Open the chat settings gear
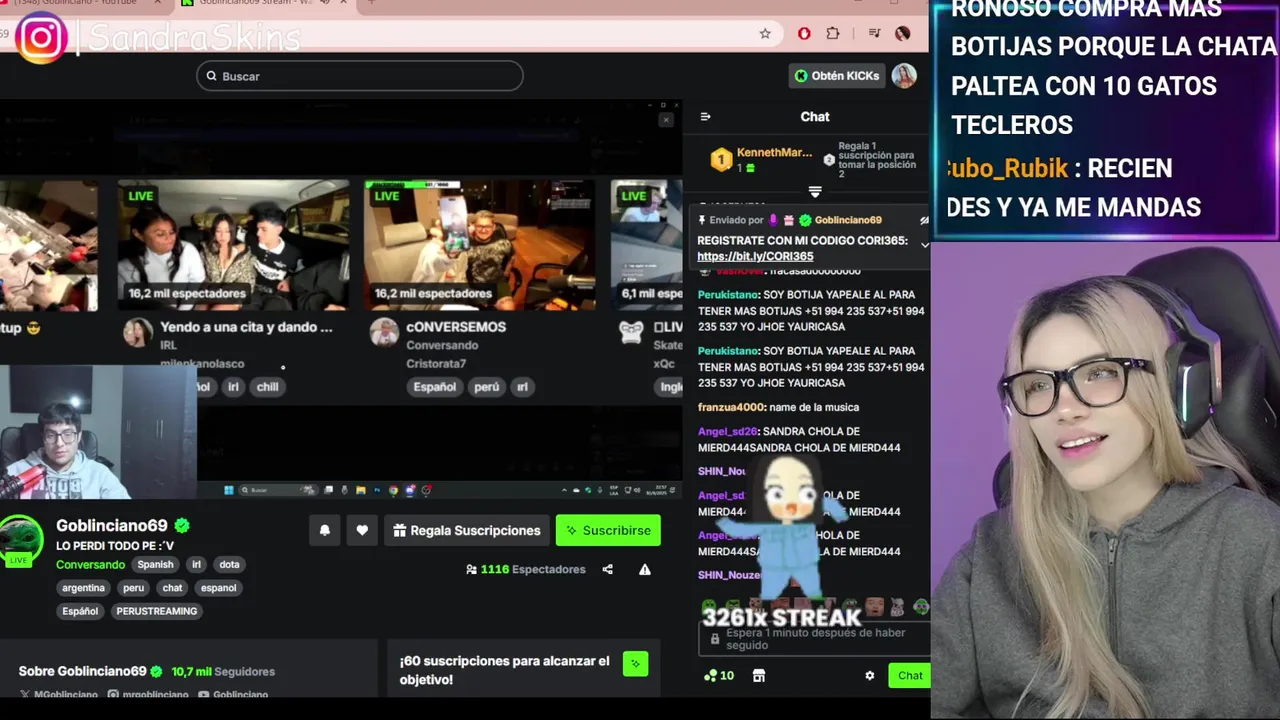Image resolution: width=1280 pixels, height=720 pixels. click(x=869, y=676)
